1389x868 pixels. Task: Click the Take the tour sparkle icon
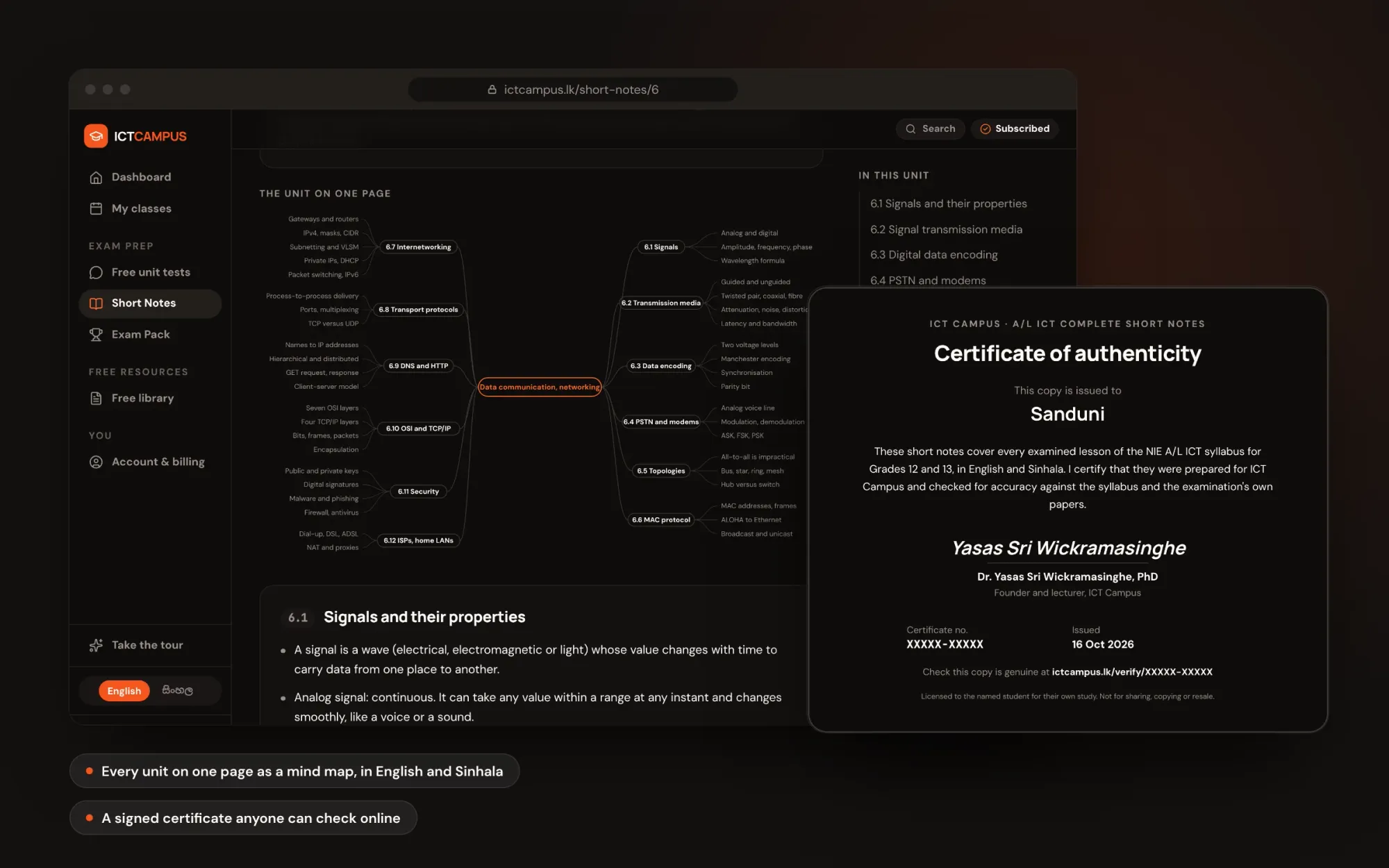pyautogui.click(x=96, y=646)
